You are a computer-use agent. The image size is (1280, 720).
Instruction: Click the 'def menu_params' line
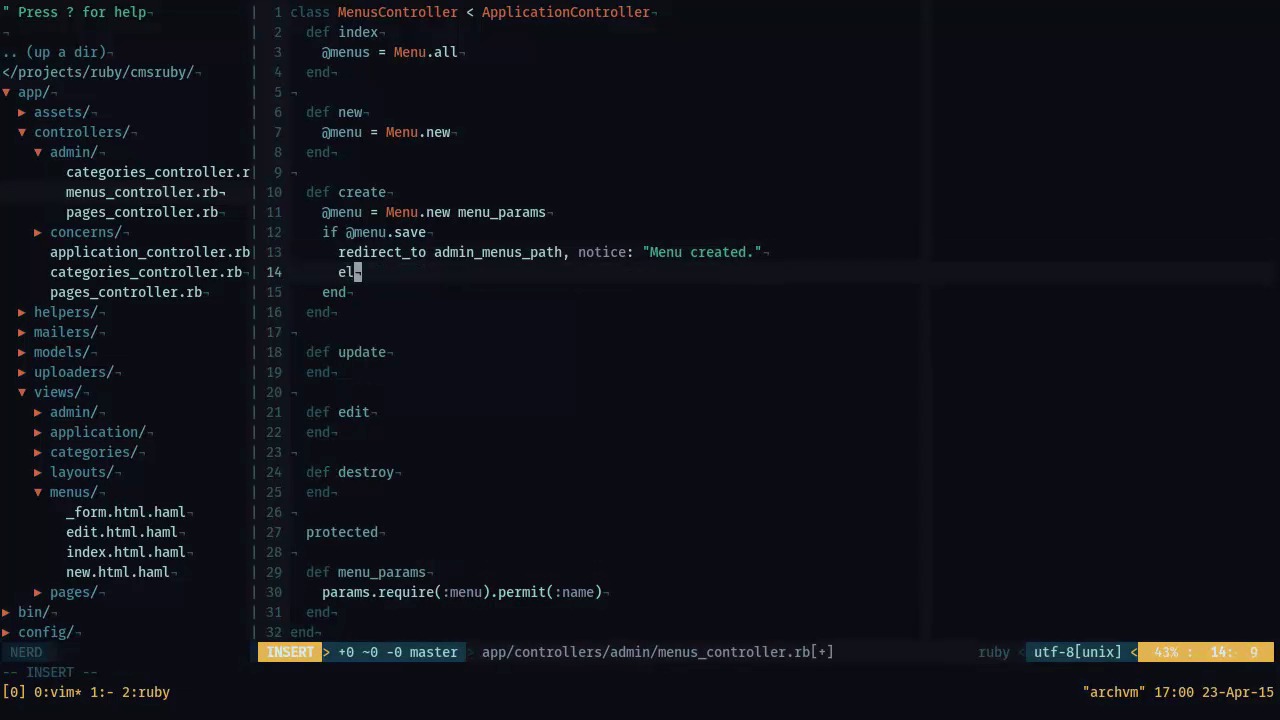tap(366, 572)
